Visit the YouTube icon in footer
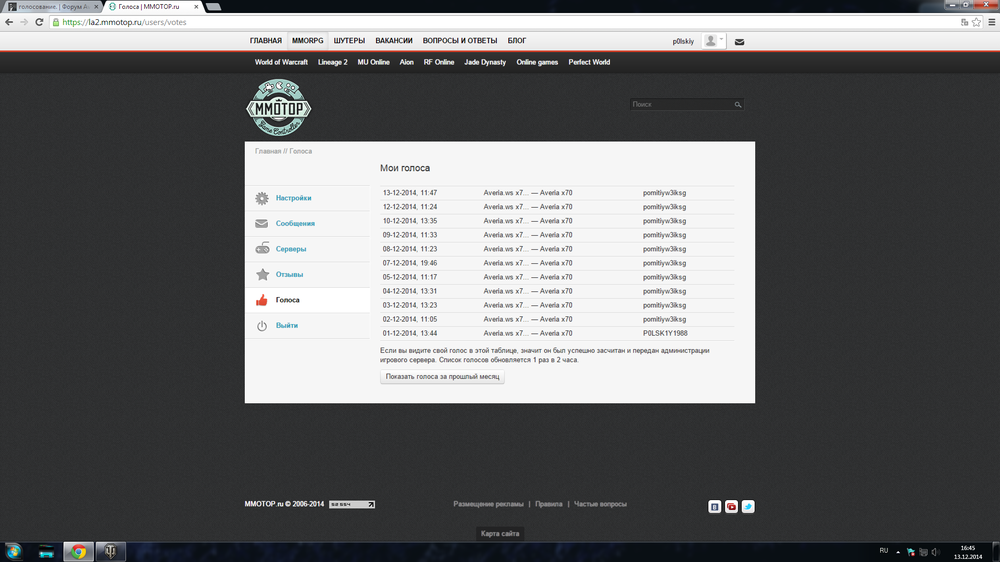The height and width of the screenshot is (562, 1000). (x=731, y=507)
